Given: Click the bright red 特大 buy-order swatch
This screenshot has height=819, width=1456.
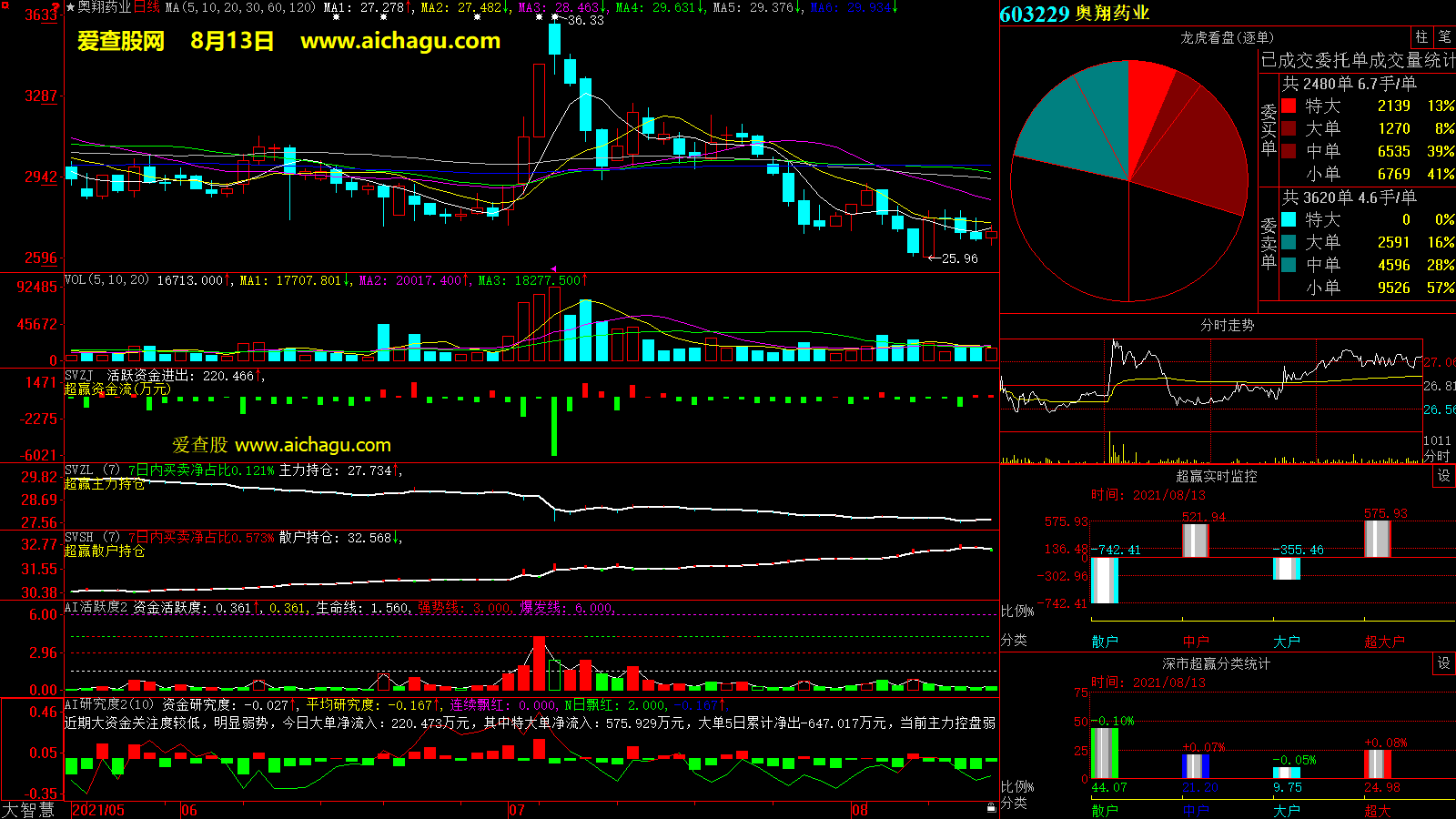Looking at the screenshot, I should point(1289,106).
